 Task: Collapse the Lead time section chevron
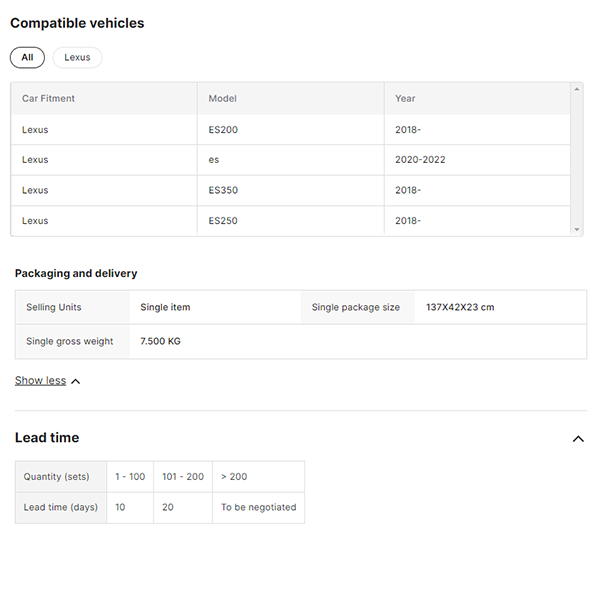tap(578, 438)
